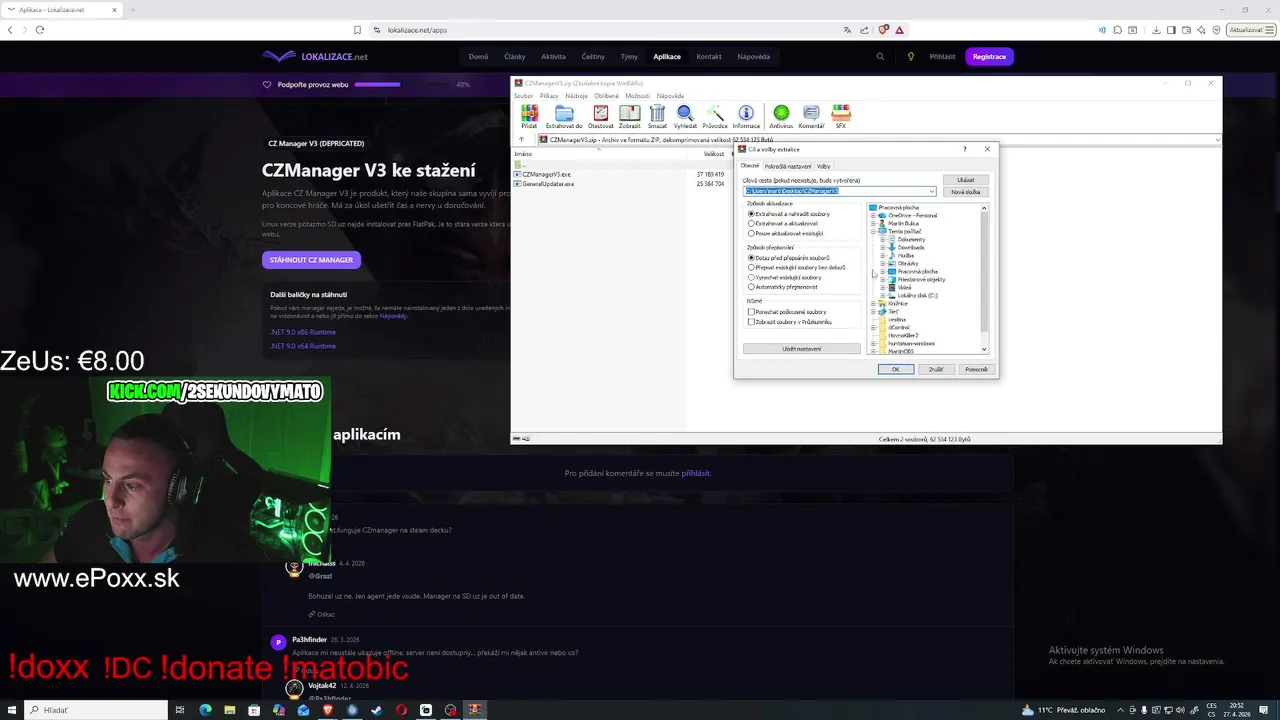
Task: Open the .NET 9.0 x64 Runtime link
Action: pos(303,346)
